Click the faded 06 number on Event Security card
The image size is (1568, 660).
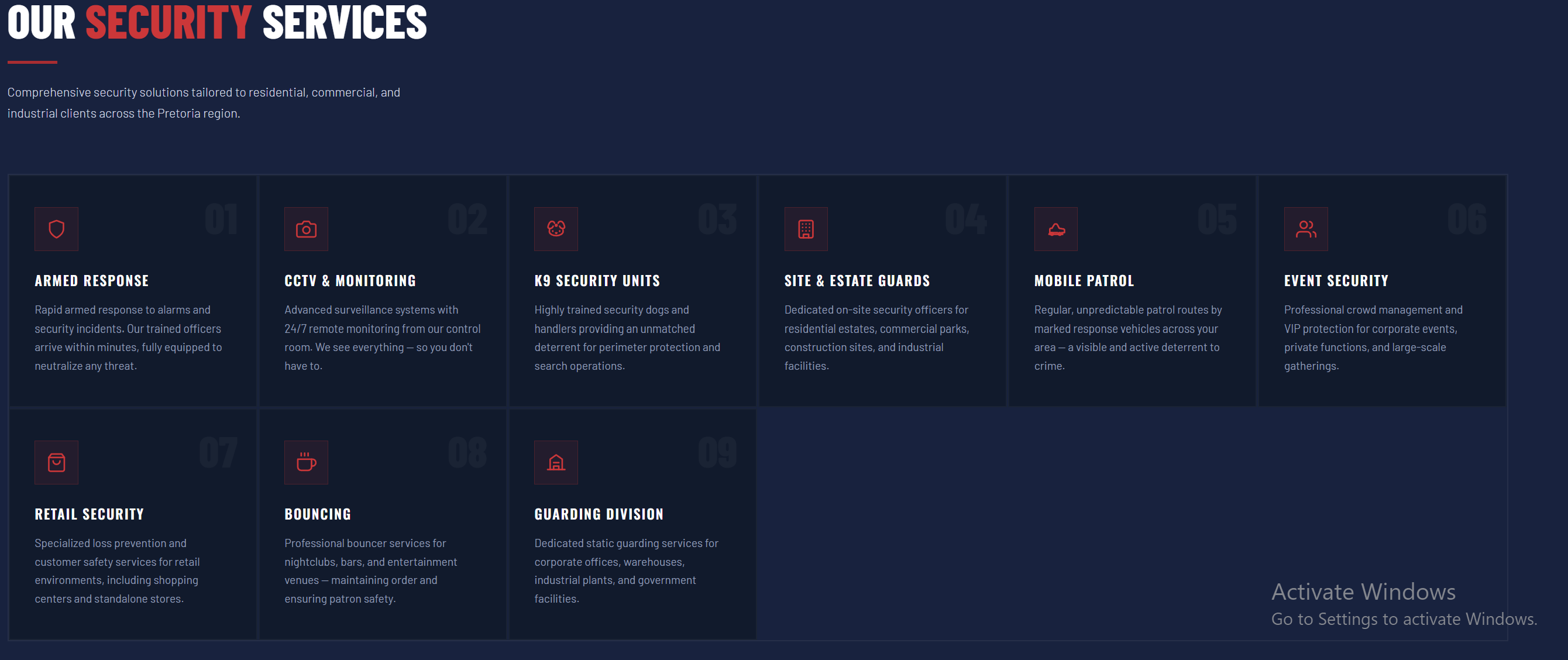click(1467, 219)
